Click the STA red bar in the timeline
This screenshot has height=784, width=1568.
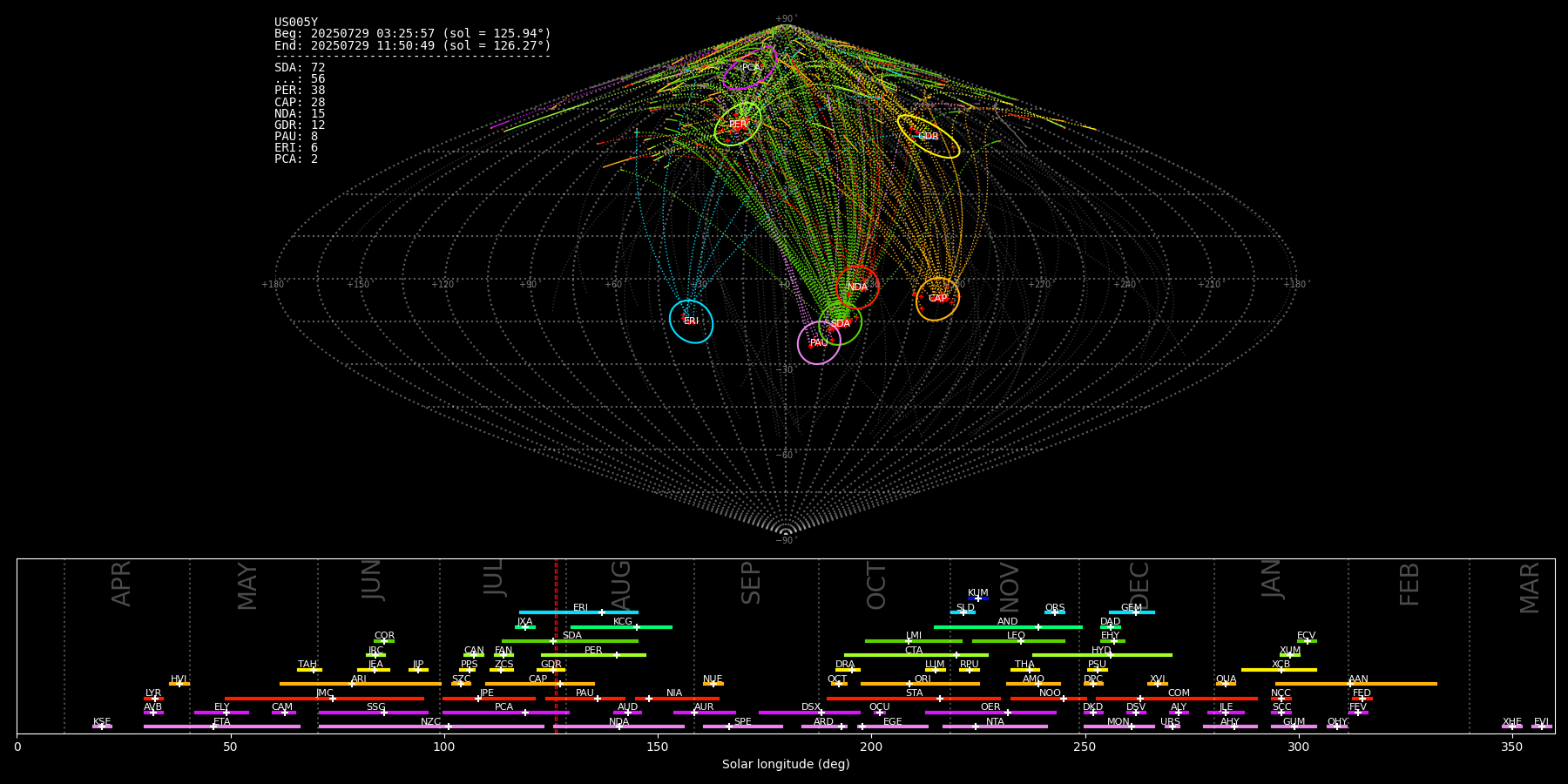pyautogui.click(x=914, y=699)
